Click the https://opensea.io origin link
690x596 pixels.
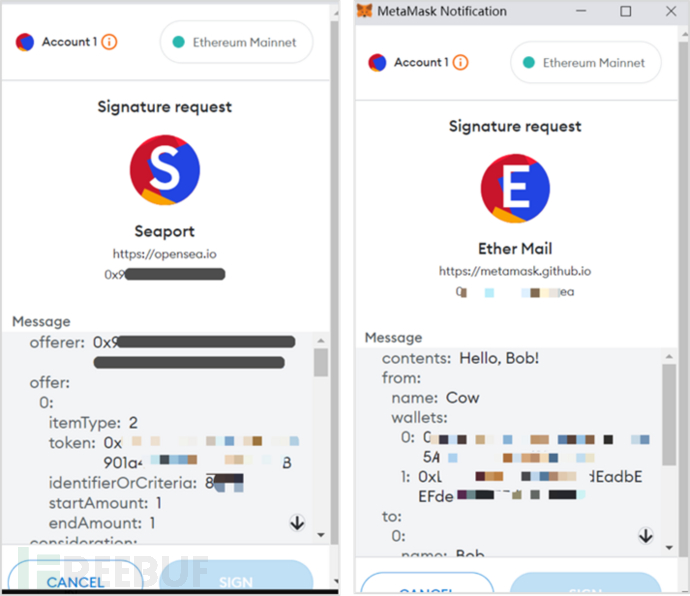coord(165,254)
